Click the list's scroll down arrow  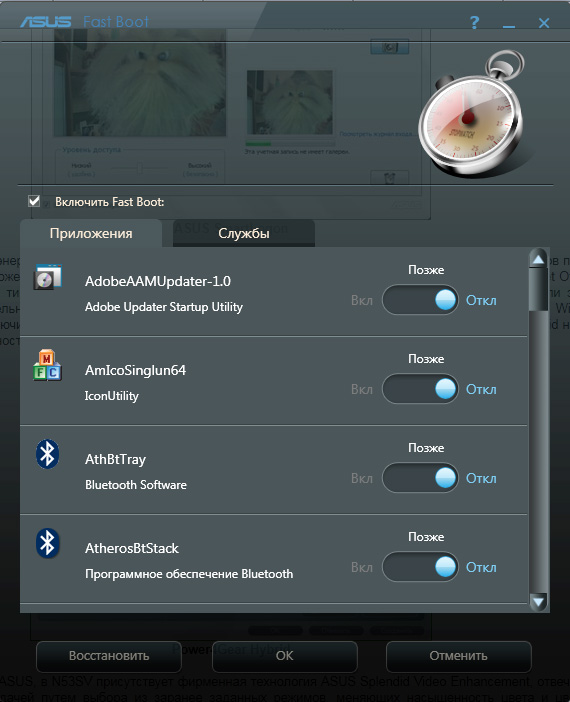point(538,601)
